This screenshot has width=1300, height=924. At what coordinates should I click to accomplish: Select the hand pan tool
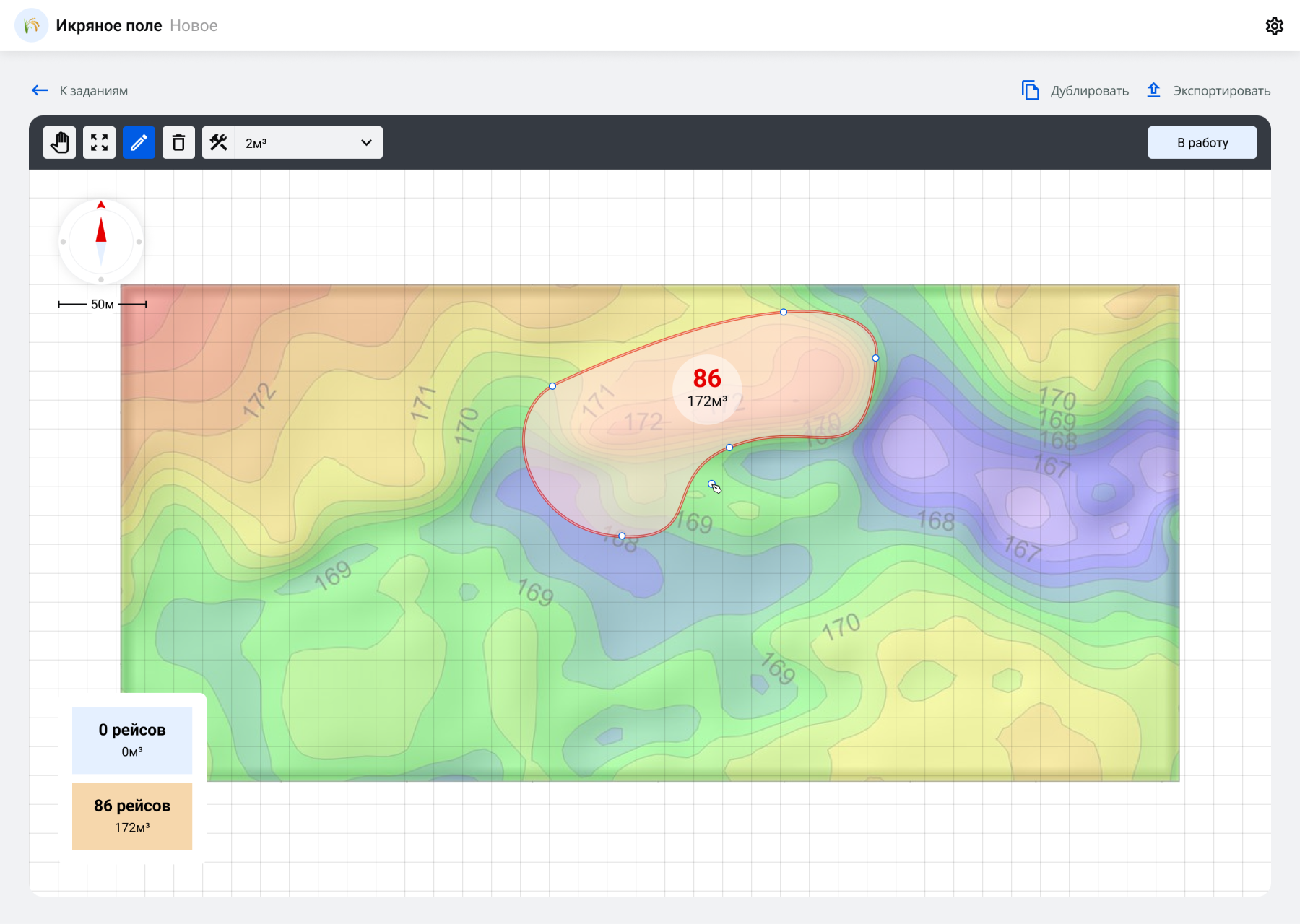59,143
